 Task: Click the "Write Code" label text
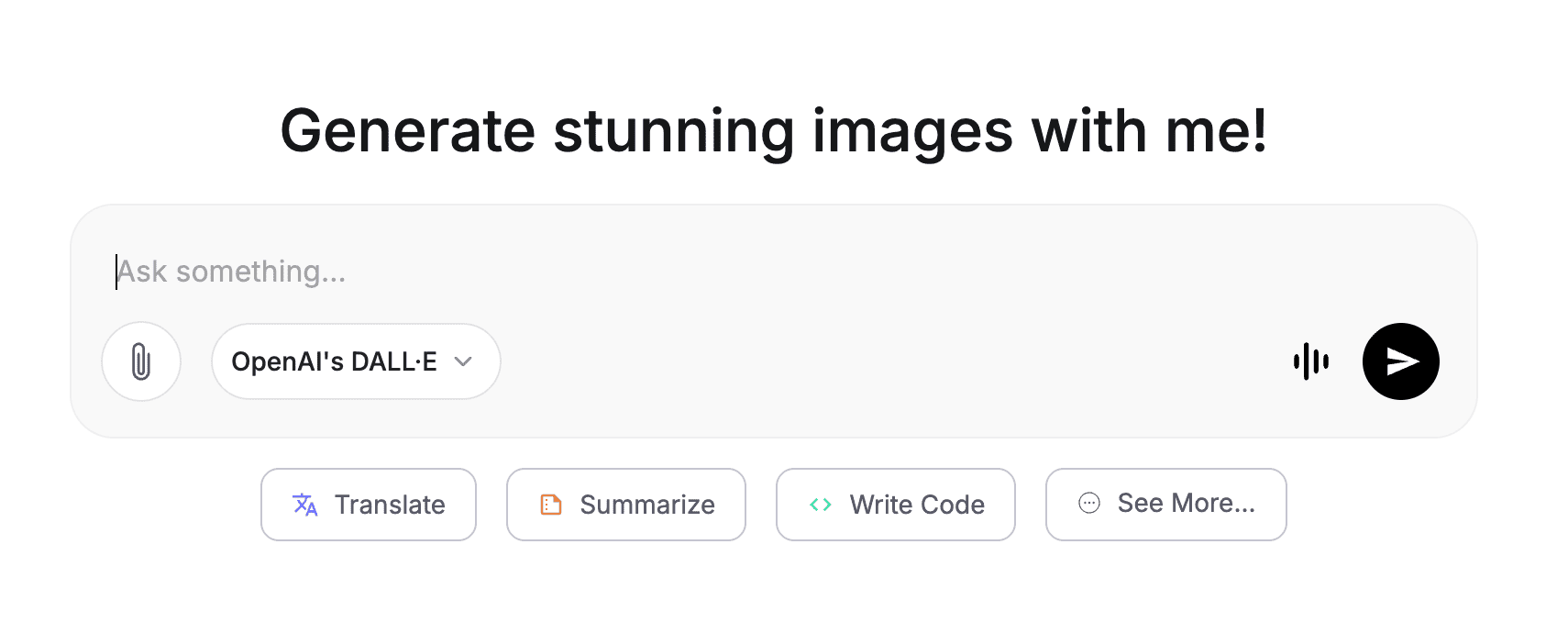click(x=917, y=505)
